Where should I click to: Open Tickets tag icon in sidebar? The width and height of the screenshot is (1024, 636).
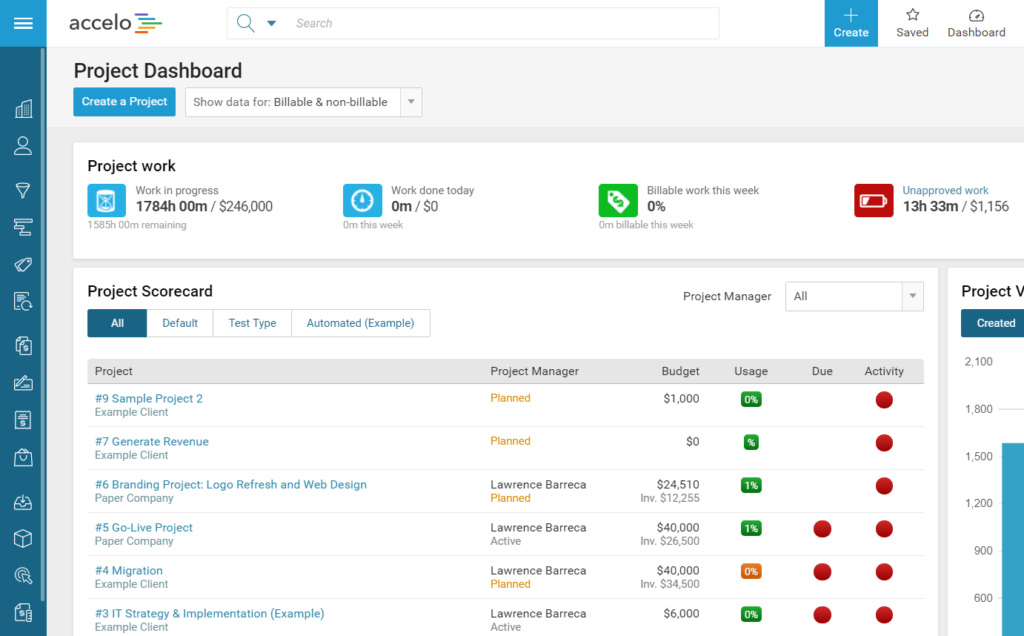[x=23, y=264]
